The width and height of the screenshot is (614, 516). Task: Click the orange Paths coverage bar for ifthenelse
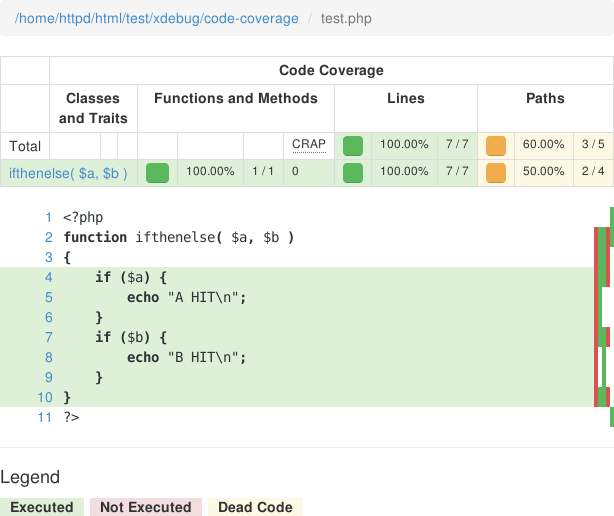[x=495, y=172]
